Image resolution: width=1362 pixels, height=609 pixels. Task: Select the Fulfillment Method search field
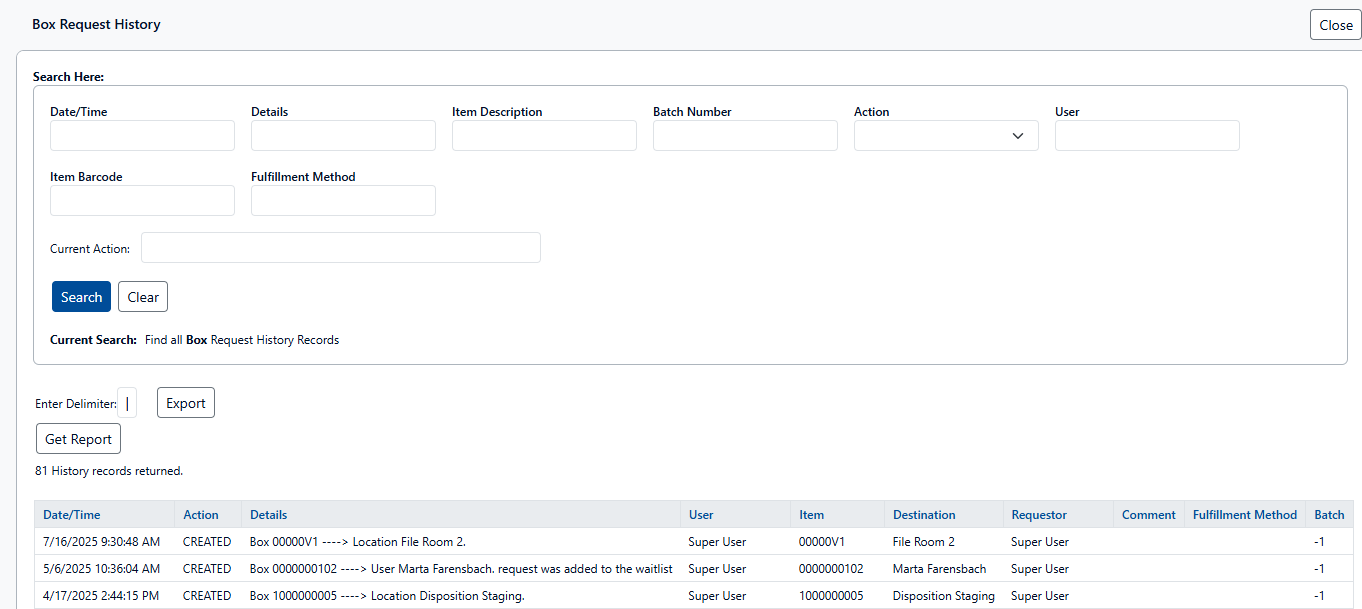coord(343,201)
